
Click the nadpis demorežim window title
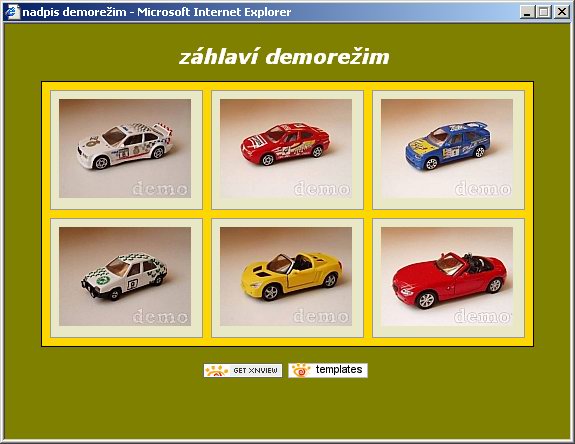tap(74, 12)
